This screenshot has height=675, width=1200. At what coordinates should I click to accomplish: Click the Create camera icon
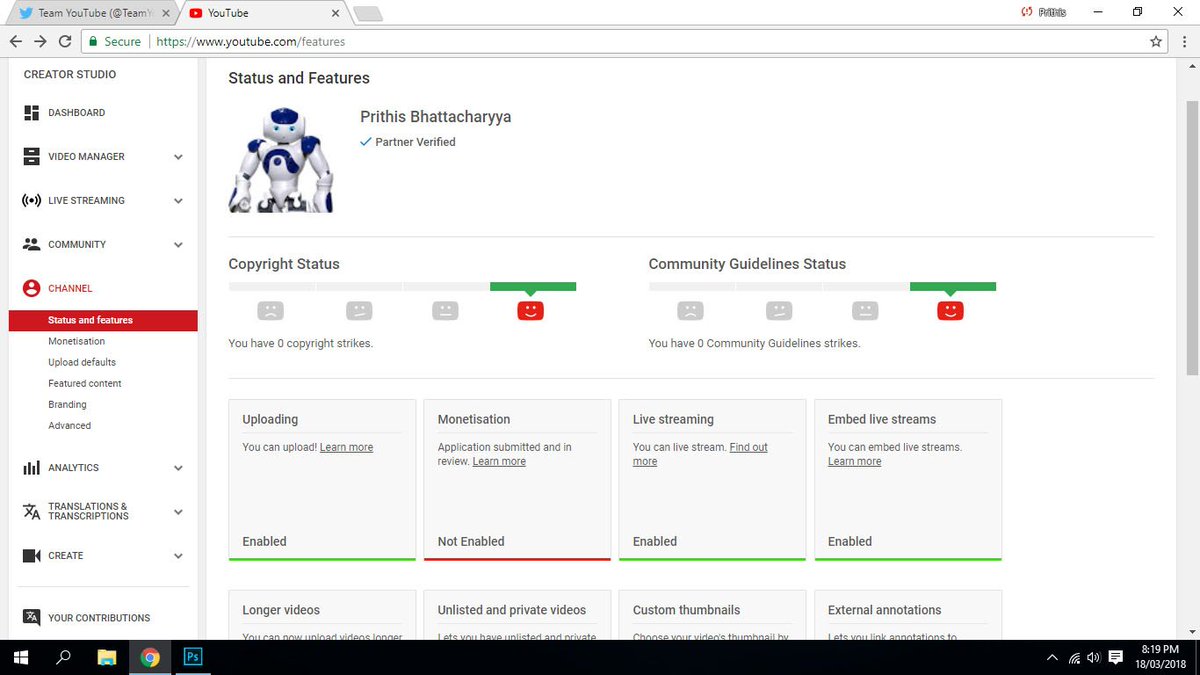[31, 556]
